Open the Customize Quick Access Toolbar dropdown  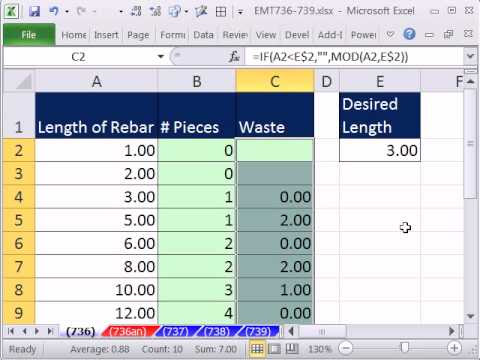[240, 12]
